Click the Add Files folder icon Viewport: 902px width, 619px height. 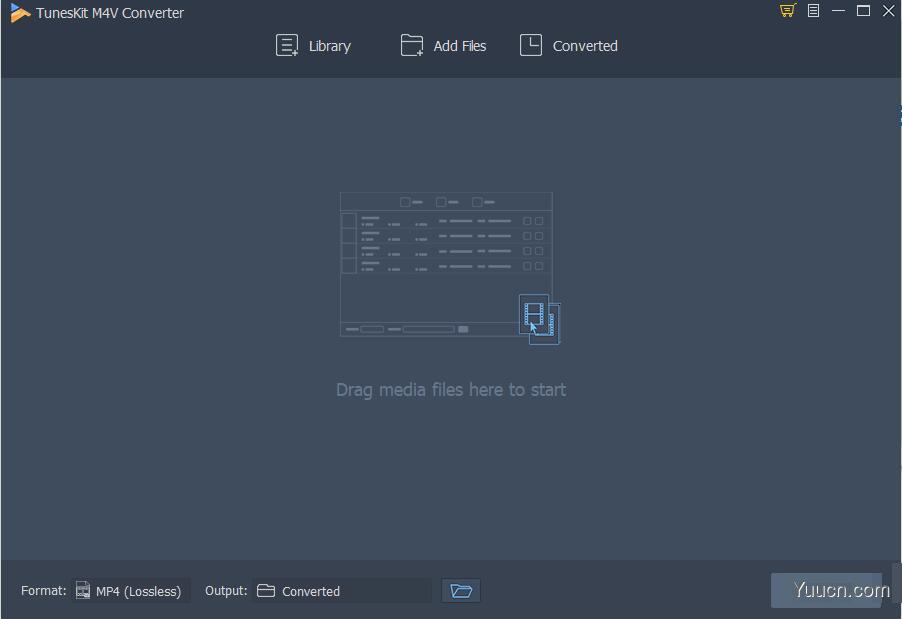[x=412, y=46]
